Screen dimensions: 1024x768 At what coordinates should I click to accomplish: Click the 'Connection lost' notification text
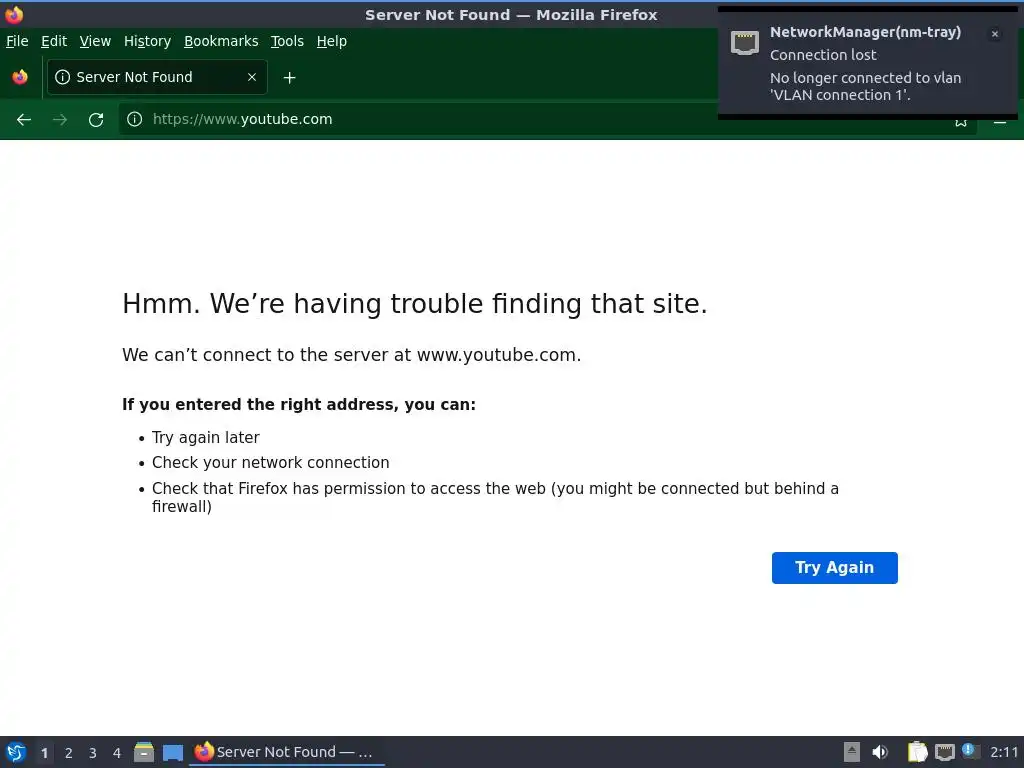[823, 55]
